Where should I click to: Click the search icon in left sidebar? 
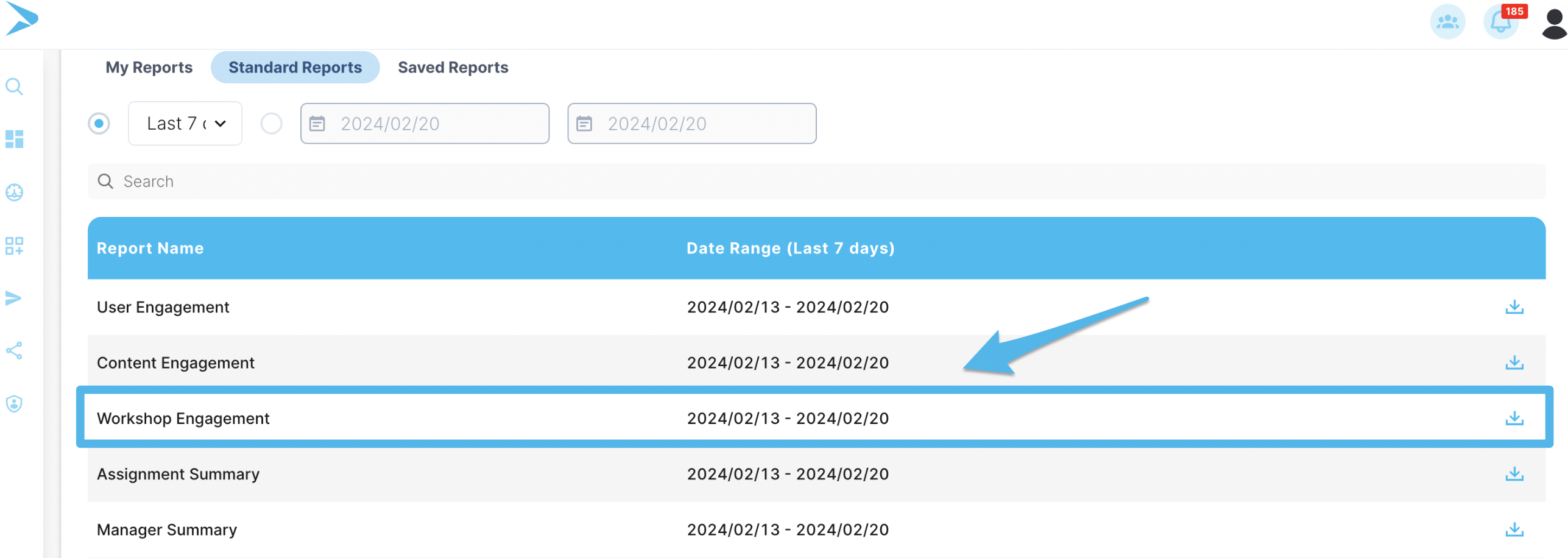click(x=14, y=87)
